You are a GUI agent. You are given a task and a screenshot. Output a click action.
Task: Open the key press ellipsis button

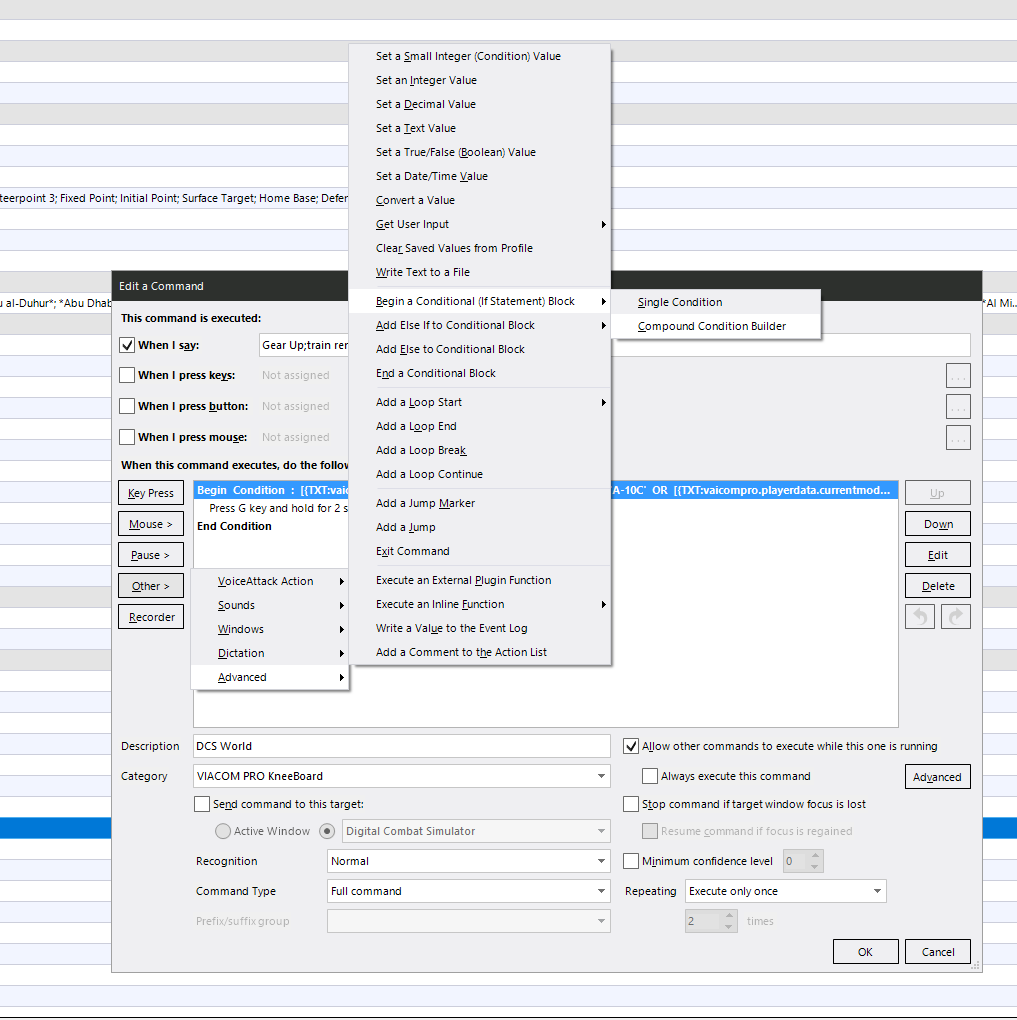pyautogui.click(x=958, y=375)
